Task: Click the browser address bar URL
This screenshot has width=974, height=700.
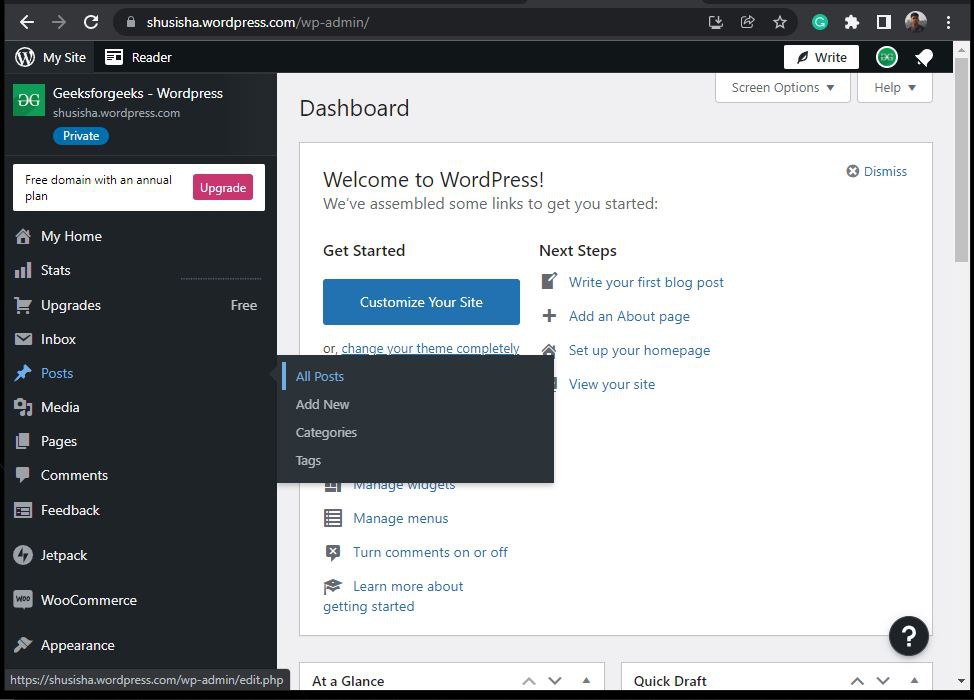Action: 258,22
